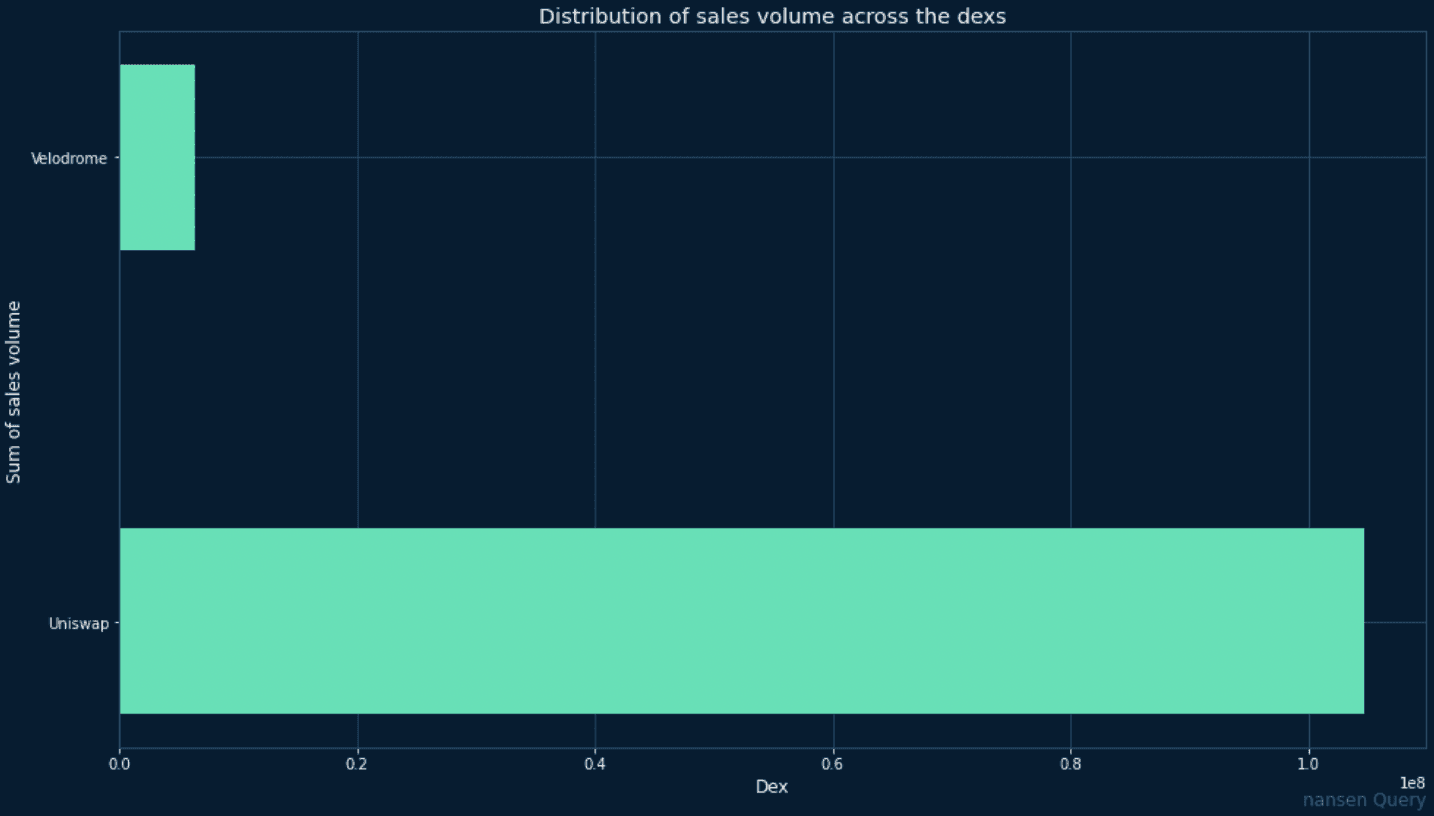Click the chart title text
Image resolution: width=1434 pixels, height=816 pixels.
770,16
